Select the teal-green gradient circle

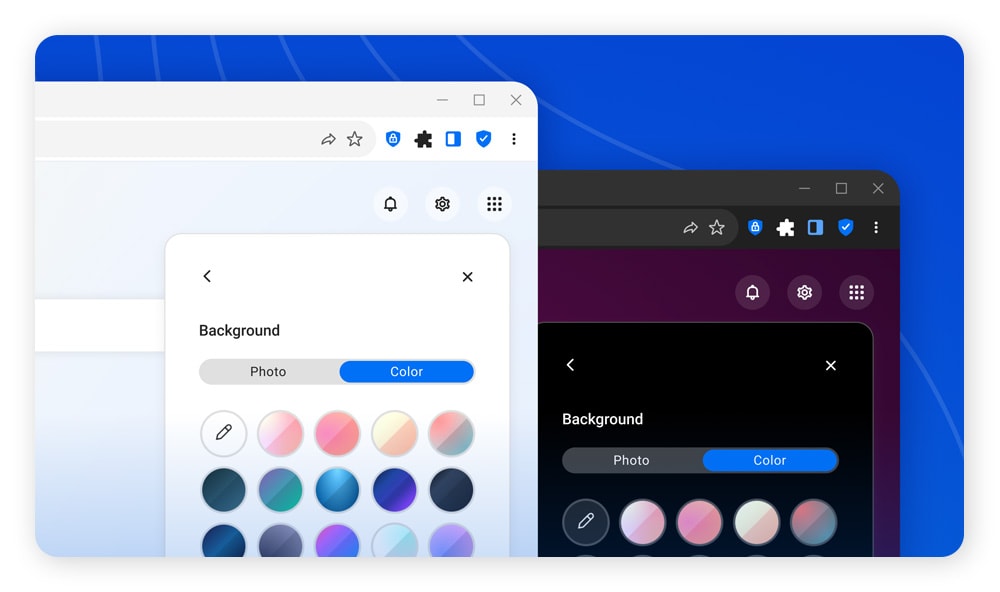pos(280,490)
